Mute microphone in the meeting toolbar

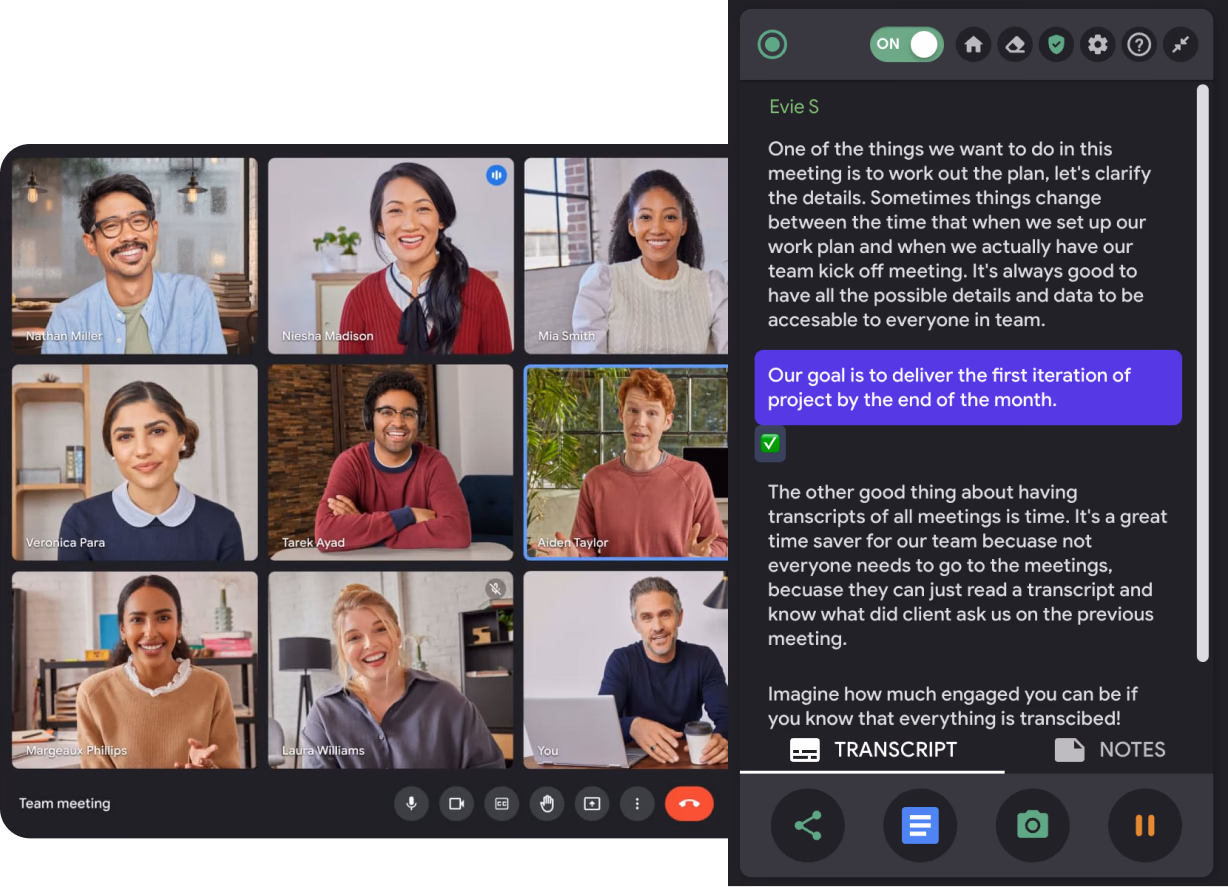click(x=411, y=803)
